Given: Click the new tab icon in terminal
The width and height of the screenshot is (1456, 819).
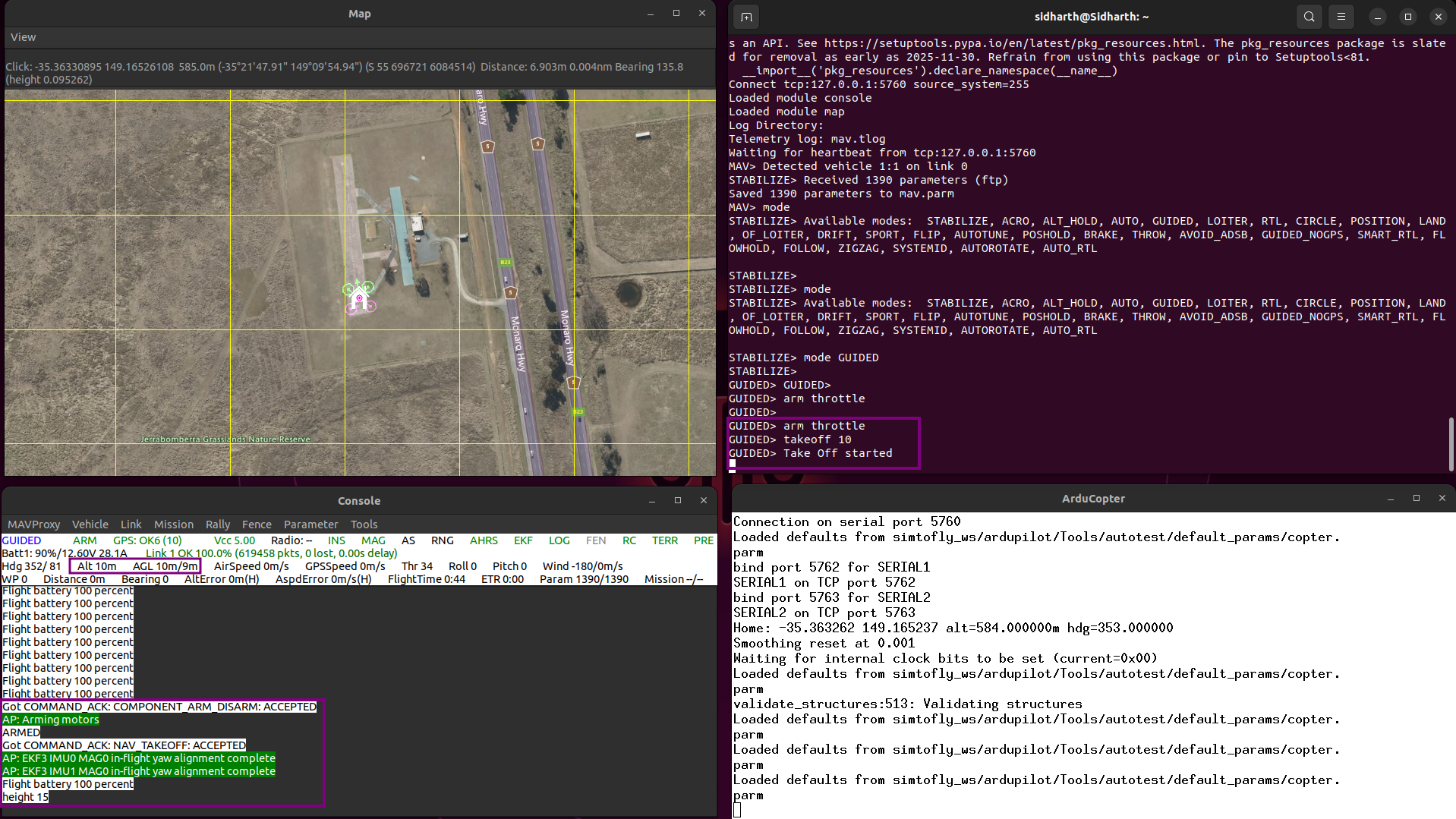Looking at the screenshot, I should click(746, 17).
